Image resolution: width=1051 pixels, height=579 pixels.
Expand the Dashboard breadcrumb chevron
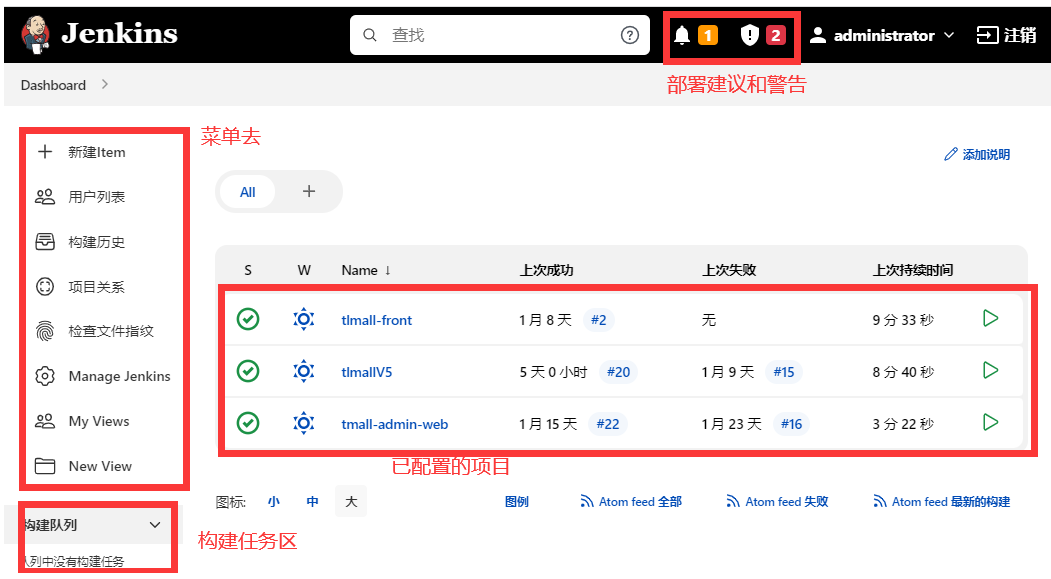click(x=105, y=84)
